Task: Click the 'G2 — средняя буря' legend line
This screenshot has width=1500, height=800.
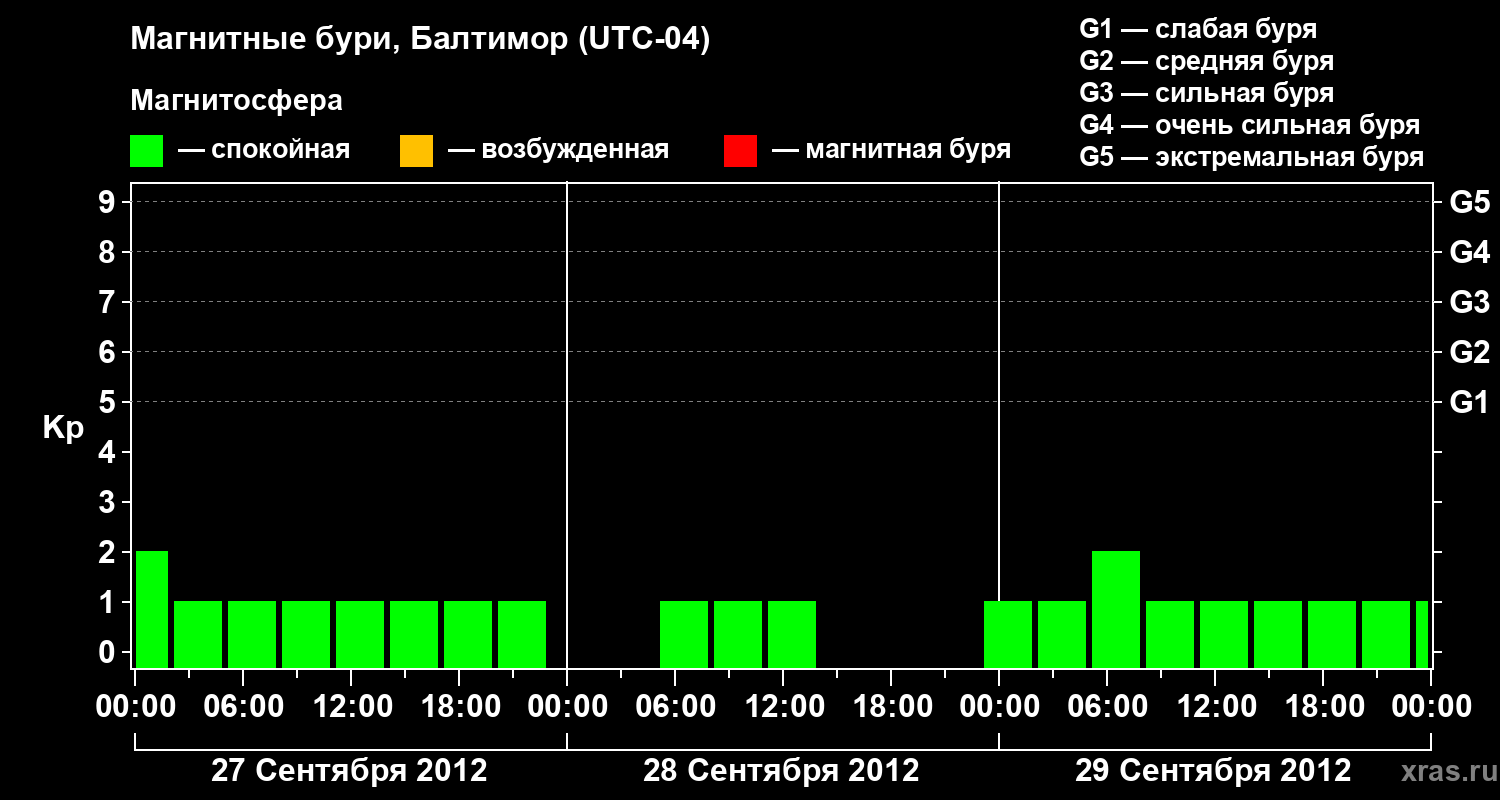Action: pos(1206,61)
